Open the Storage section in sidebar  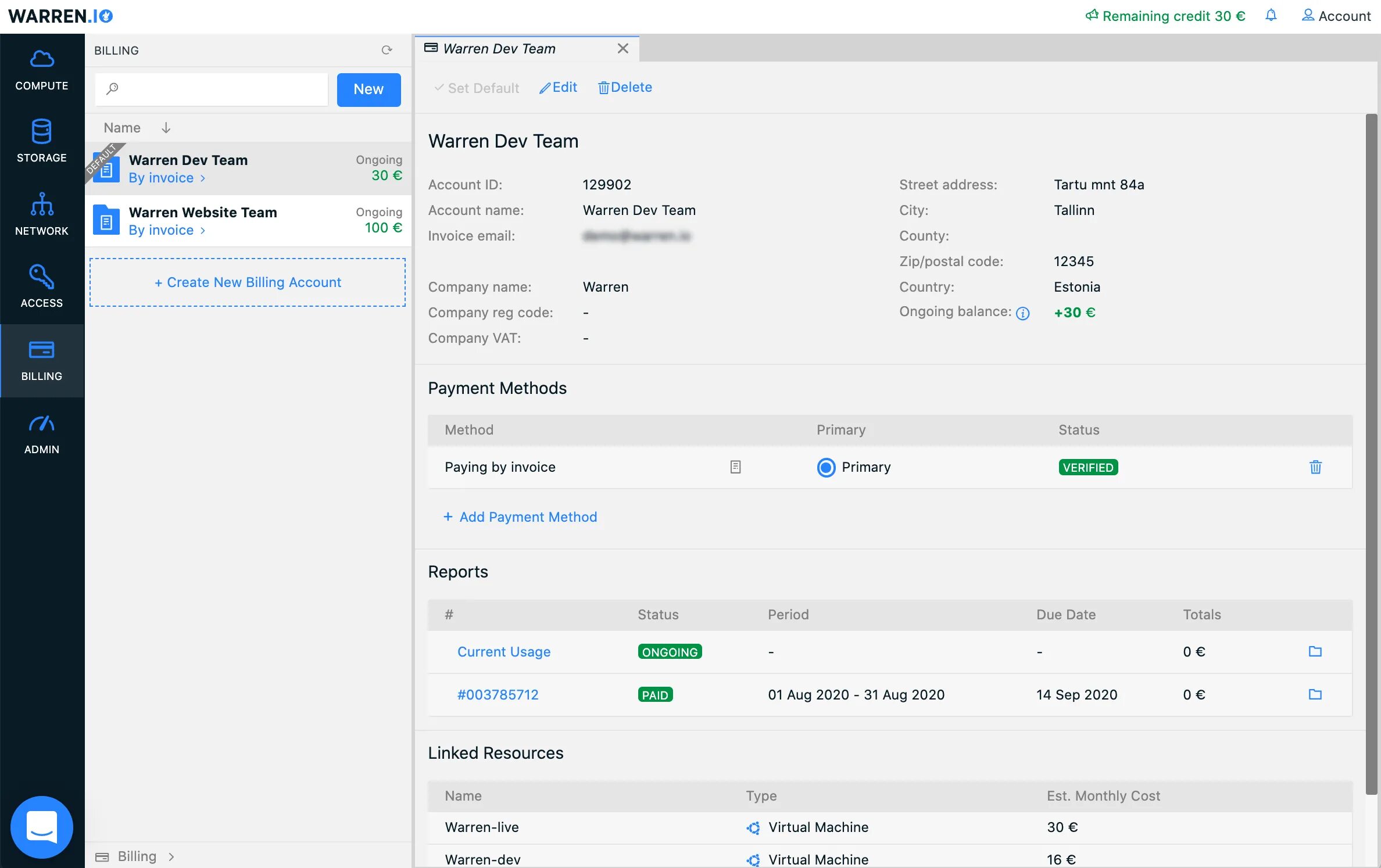[x=42, y=142]
